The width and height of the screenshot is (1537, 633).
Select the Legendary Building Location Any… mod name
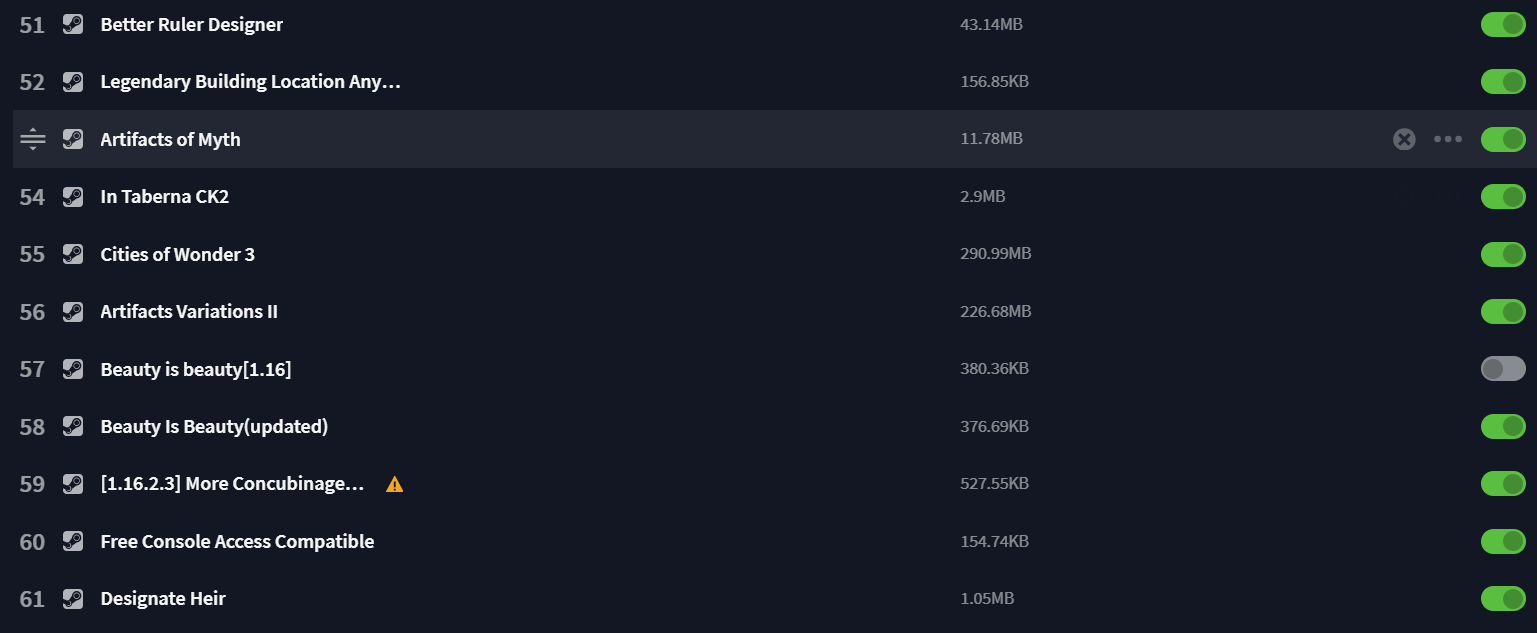pos(251,82)
